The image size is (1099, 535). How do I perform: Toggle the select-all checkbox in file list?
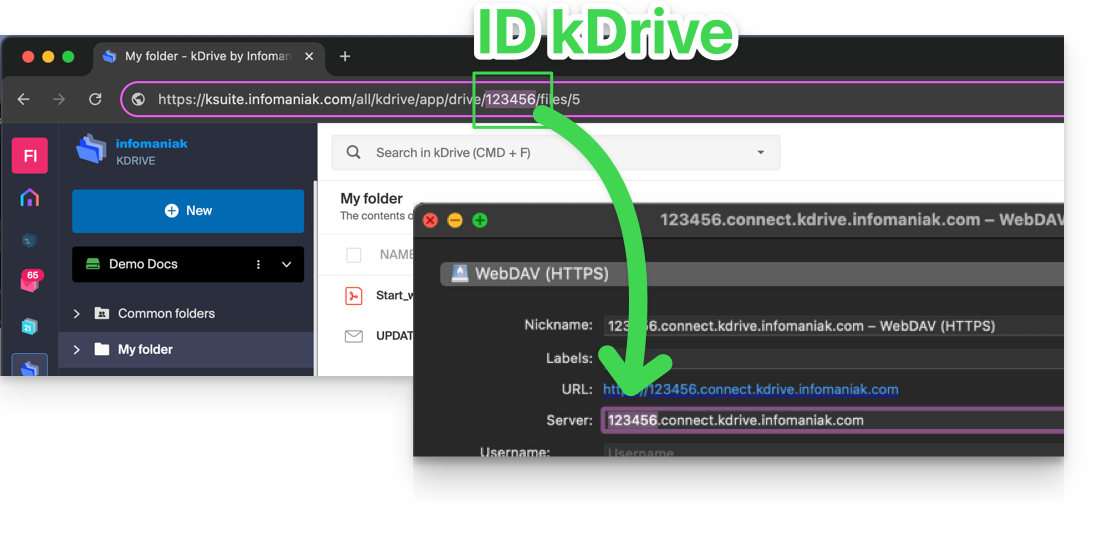(x=354, y=255)
